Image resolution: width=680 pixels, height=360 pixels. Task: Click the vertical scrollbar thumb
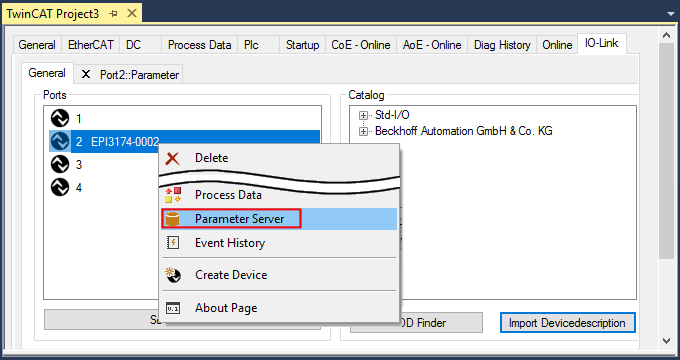coord(667,151)
